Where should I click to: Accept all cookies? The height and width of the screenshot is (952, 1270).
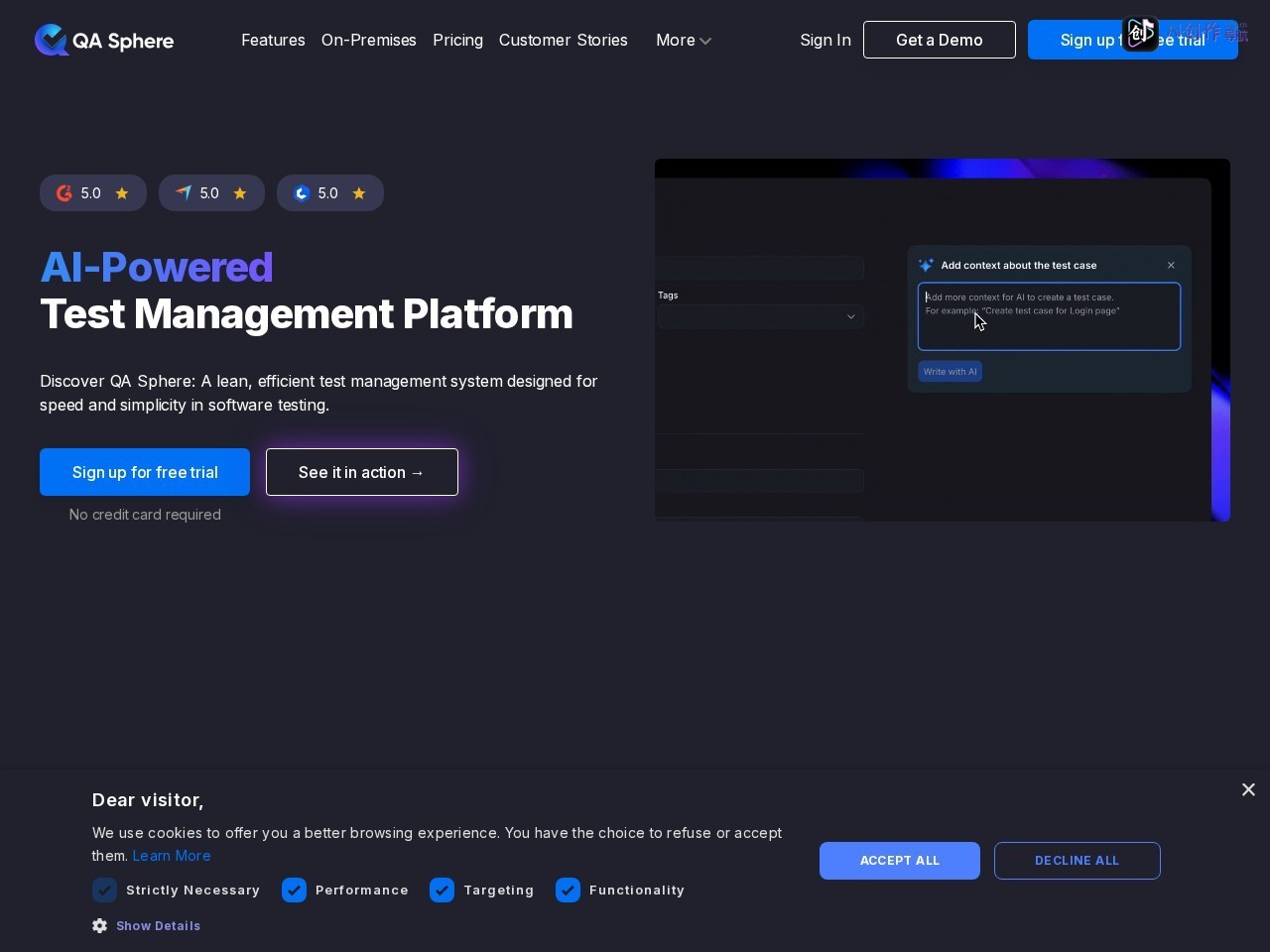click(900, 861)
